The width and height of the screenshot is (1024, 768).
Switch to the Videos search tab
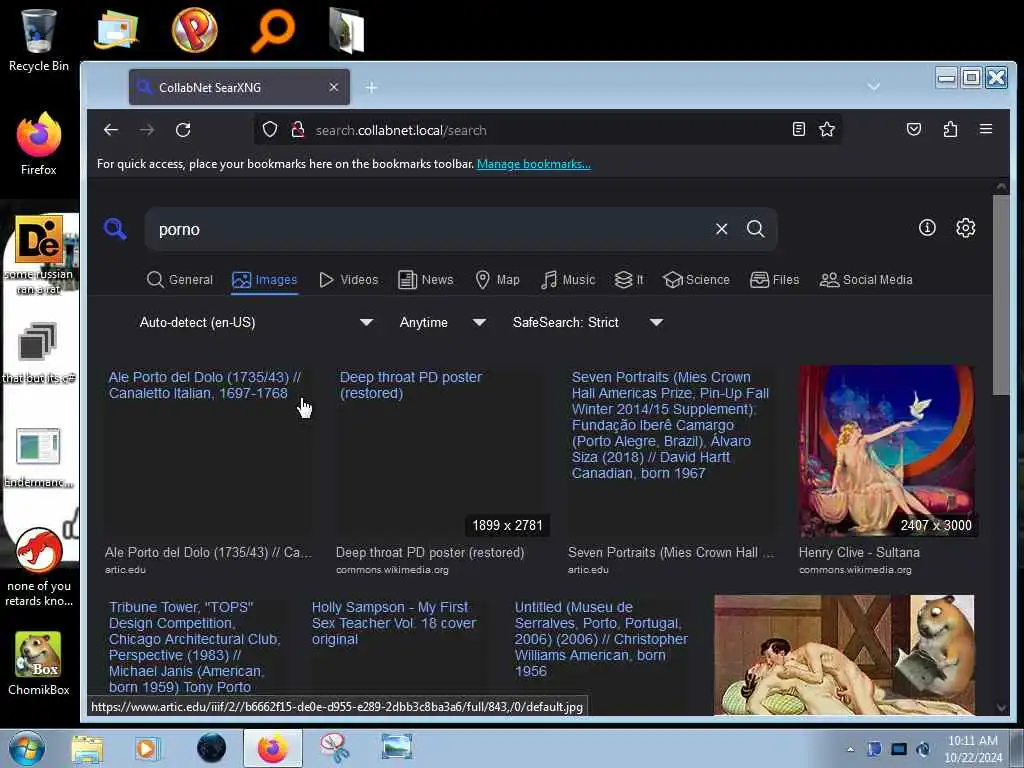pyautogui.click(x=349, y=280)
